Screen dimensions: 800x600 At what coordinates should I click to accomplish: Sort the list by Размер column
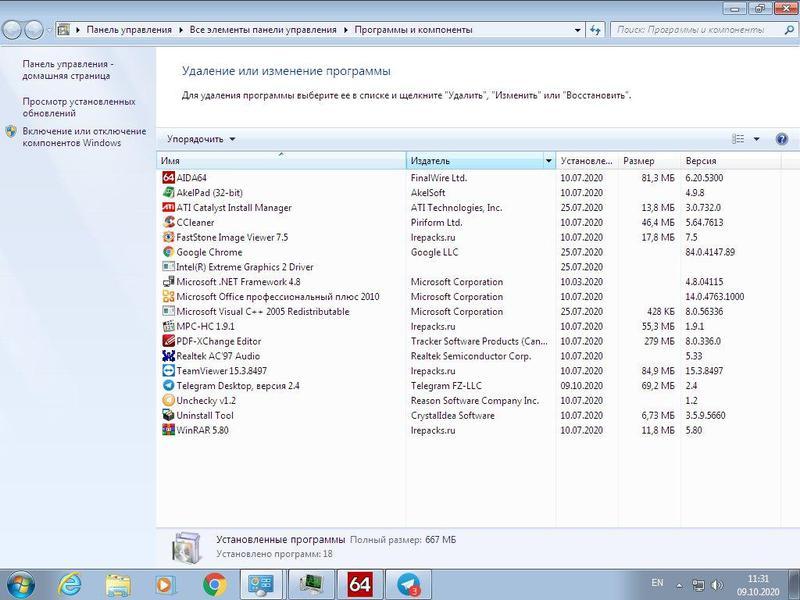tap(648, 161)
